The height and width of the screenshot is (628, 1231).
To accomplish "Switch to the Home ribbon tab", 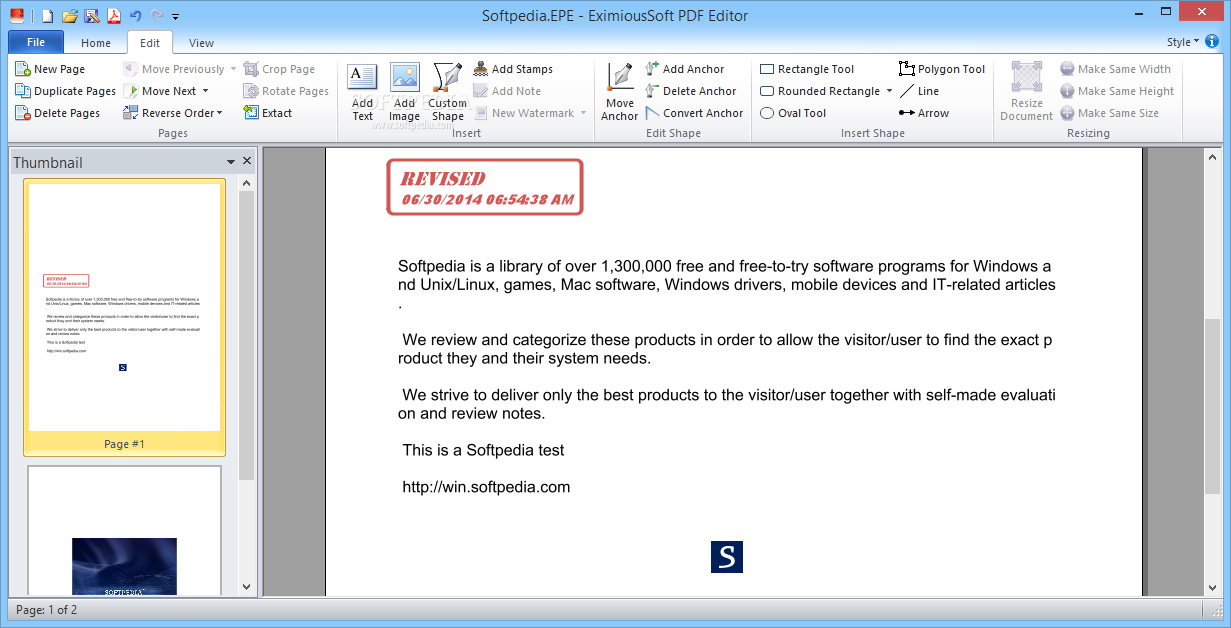I will (x=96, y=43).
